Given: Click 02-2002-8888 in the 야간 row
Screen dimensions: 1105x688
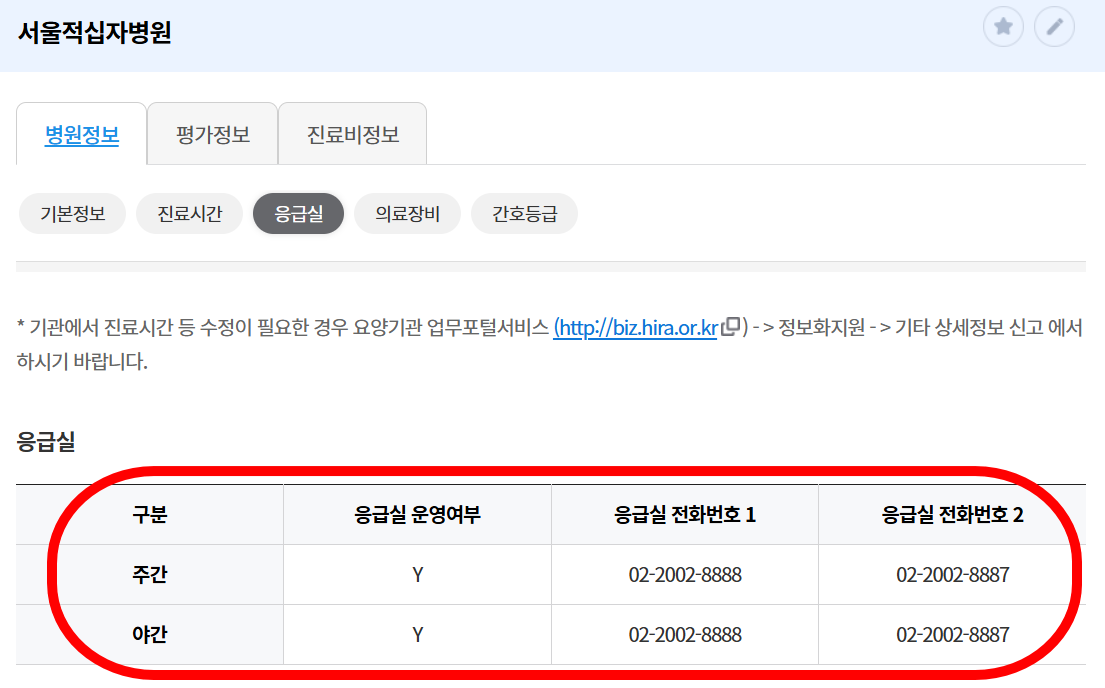Looking at the screenshot, I should (x=685, y=635).
